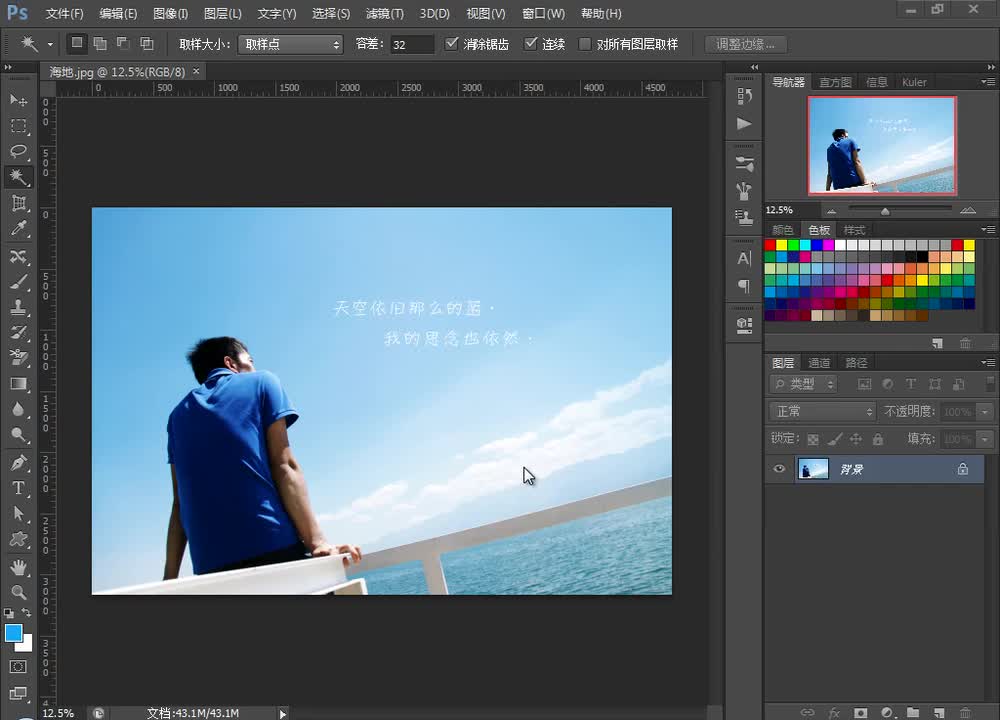This screenshot has height=720, width=1000.
Task: Open the 滤镜(T) menu
Action: tap(385, 14)
